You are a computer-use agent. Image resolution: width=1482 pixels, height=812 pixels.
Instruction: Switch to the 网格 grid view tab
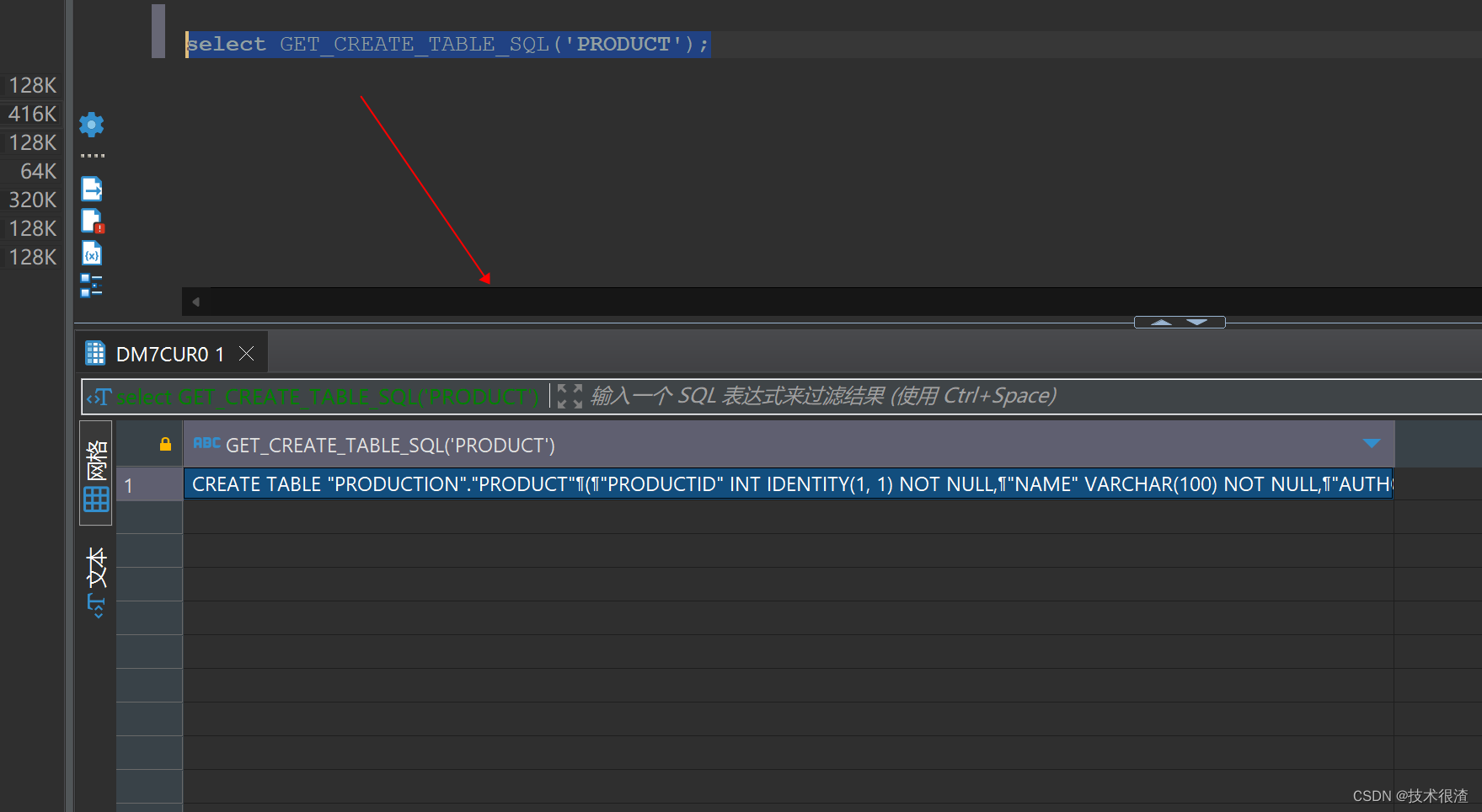coord(96,474)
